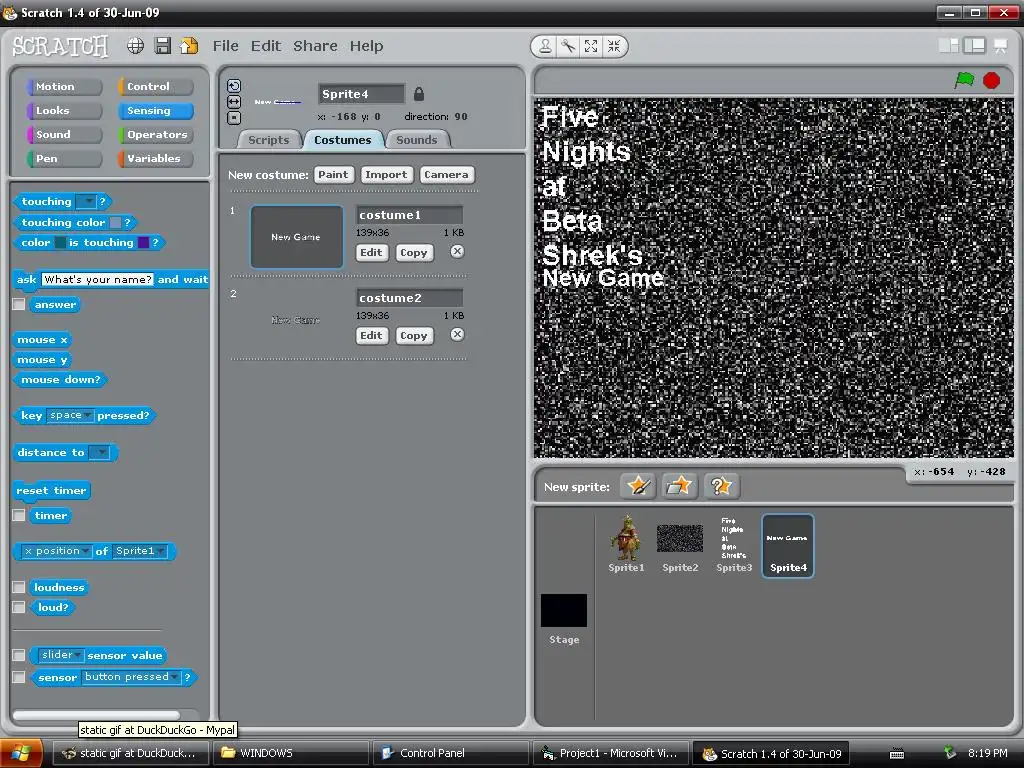
Task: Open the slider sensor dropdown
Action: [x=61, y=655]
